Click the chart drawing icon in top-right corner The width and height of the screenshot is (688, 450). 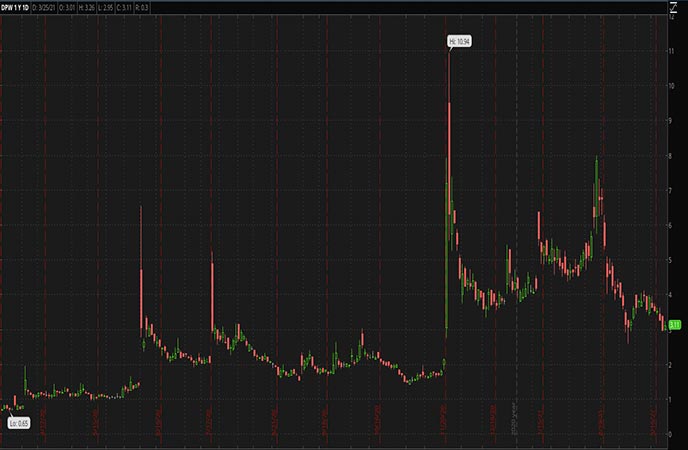pyautogui.click(x=674, y=7)
